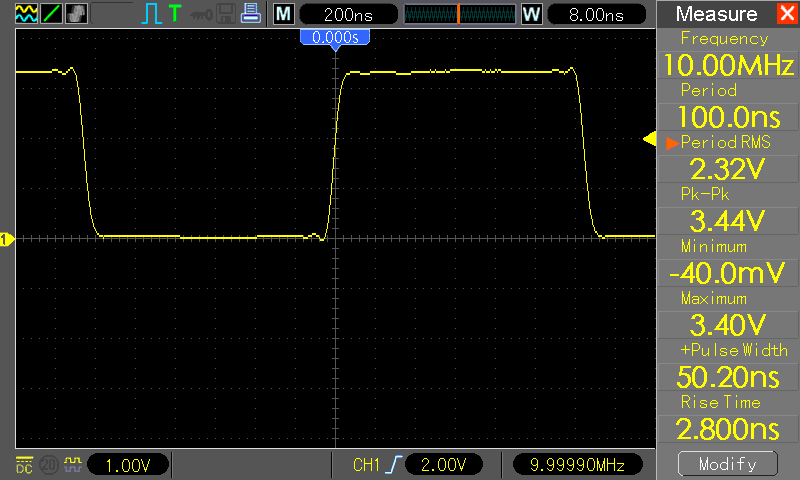Image resolution: width=800 pixels, height=480 pixels.
Task: Click the green T trigger status icon
Action: (x=175, y=14)
